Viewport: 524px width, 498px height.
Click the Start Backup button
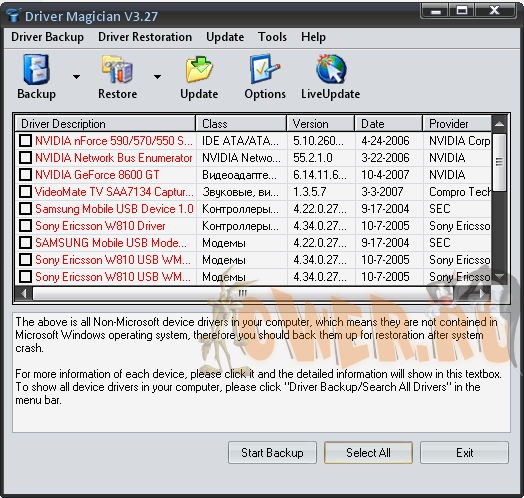[272, 453]
